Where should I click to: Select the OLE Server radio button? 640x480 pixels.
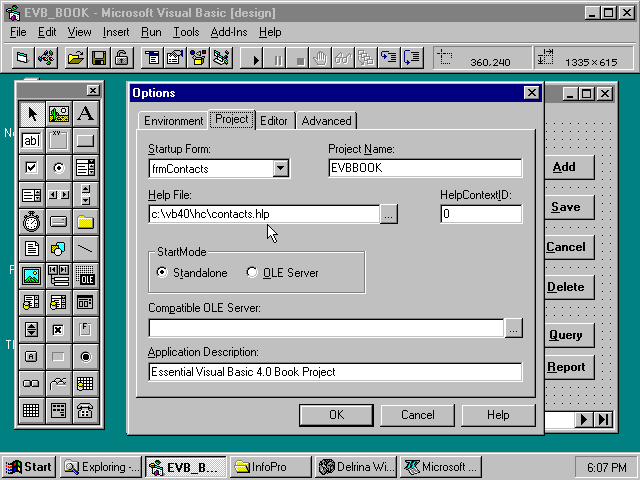click(x=252, y=272)
